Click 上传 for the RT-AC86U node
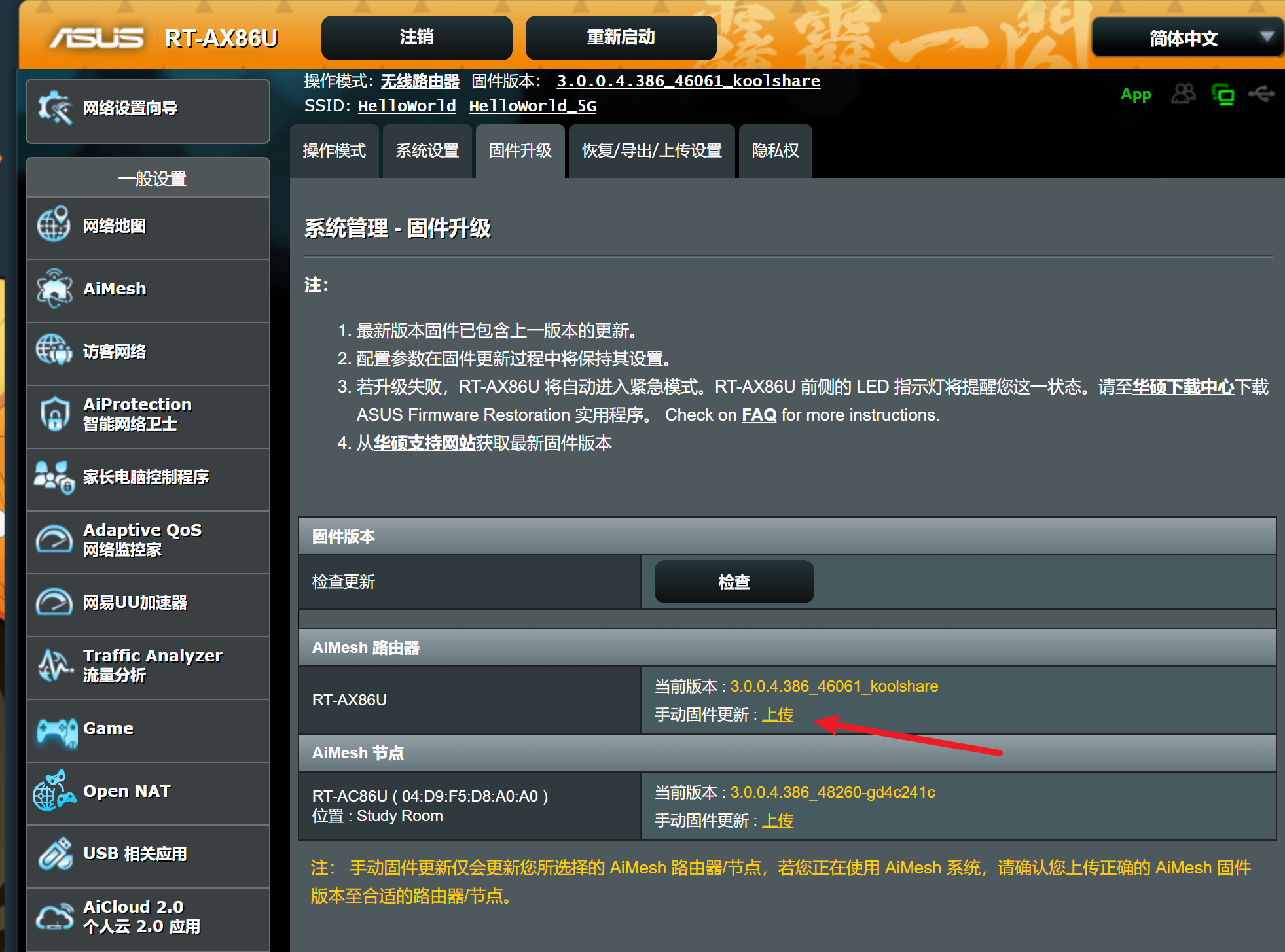The width and height of the screenshot is (1285, 952). [778, 820]
